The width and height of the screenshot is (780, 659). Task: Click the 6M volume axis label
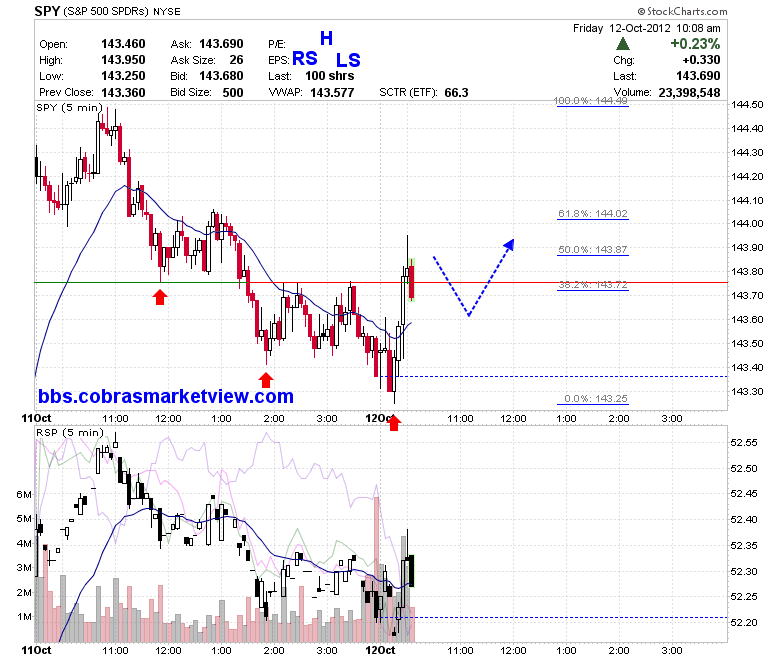(24, 494)
